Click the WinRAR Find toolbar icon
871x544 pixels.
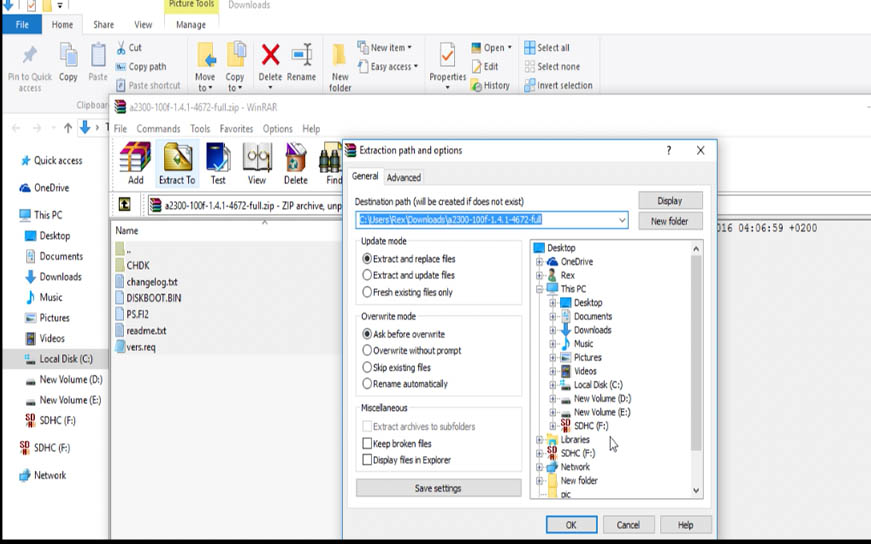pyautogui.click(x=332, y=163)
